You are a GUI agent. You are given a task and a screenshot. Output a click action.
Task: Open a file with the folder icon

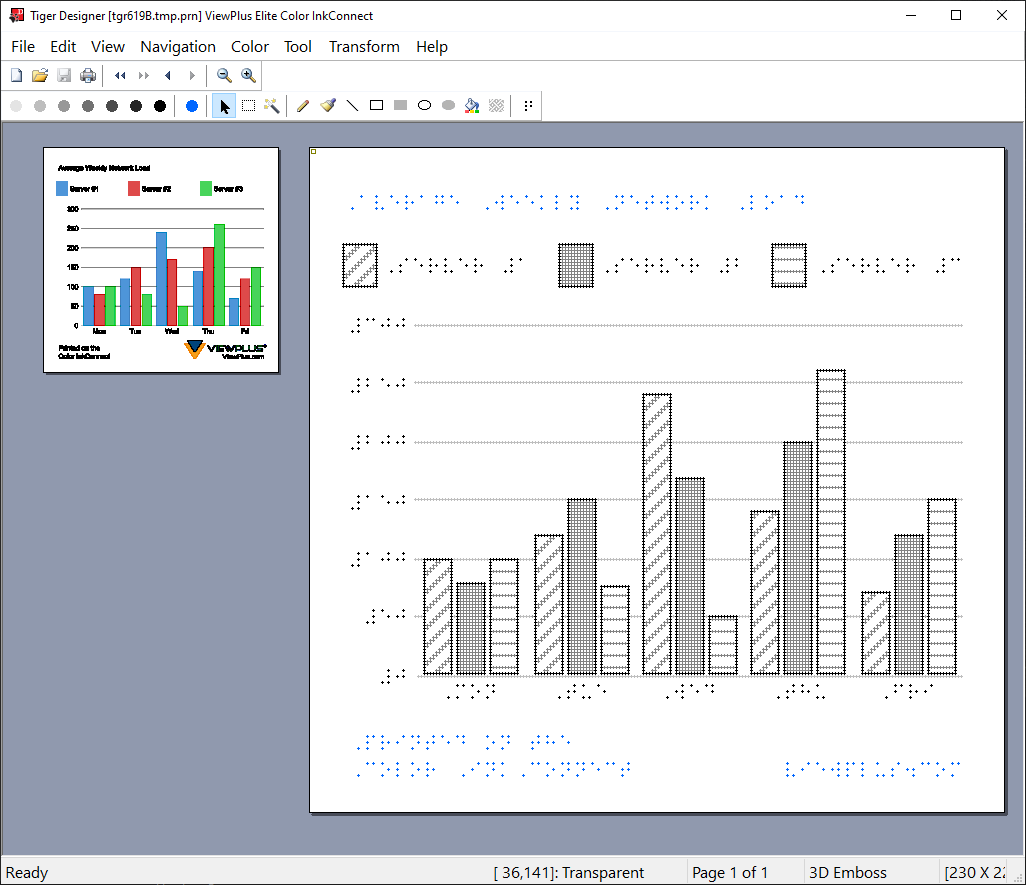[40, 76]
